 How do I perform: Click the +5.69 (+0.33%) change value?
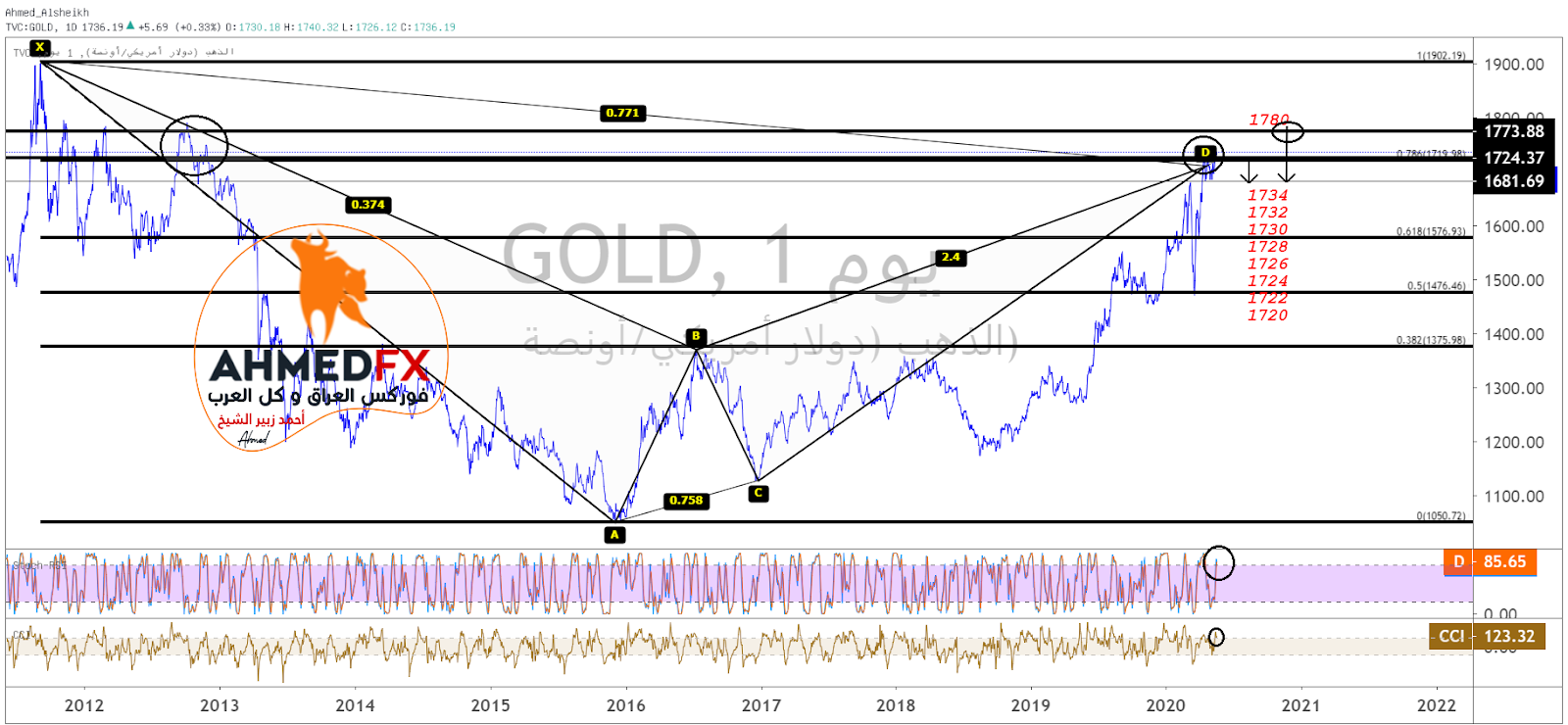179,27
